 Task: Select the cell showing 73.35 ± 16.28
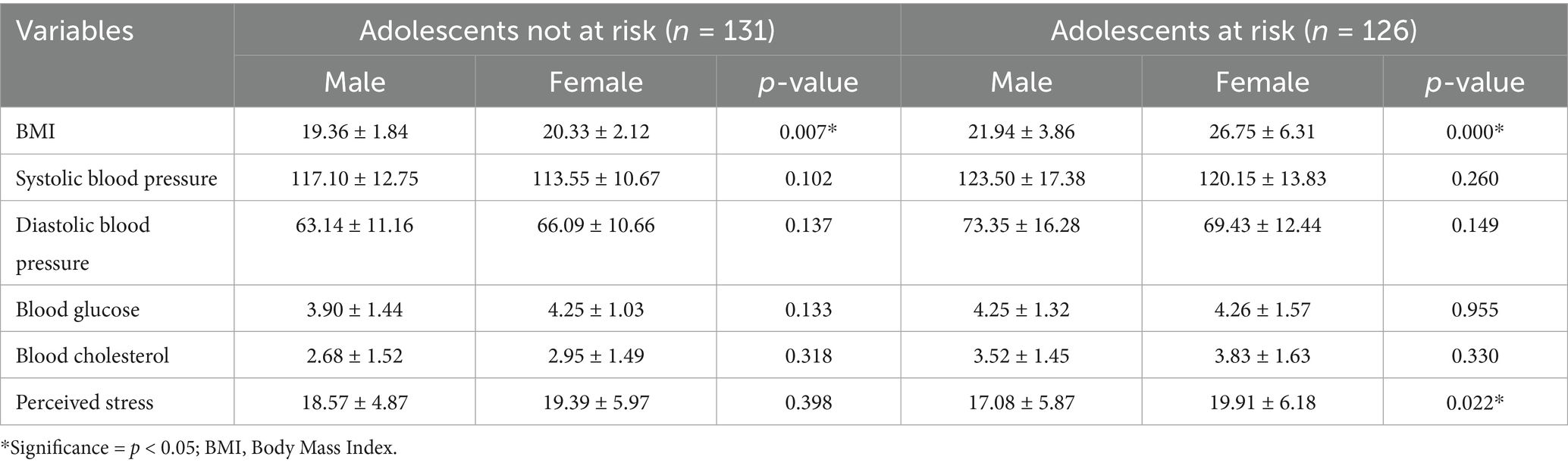[x=1021, y=226]
